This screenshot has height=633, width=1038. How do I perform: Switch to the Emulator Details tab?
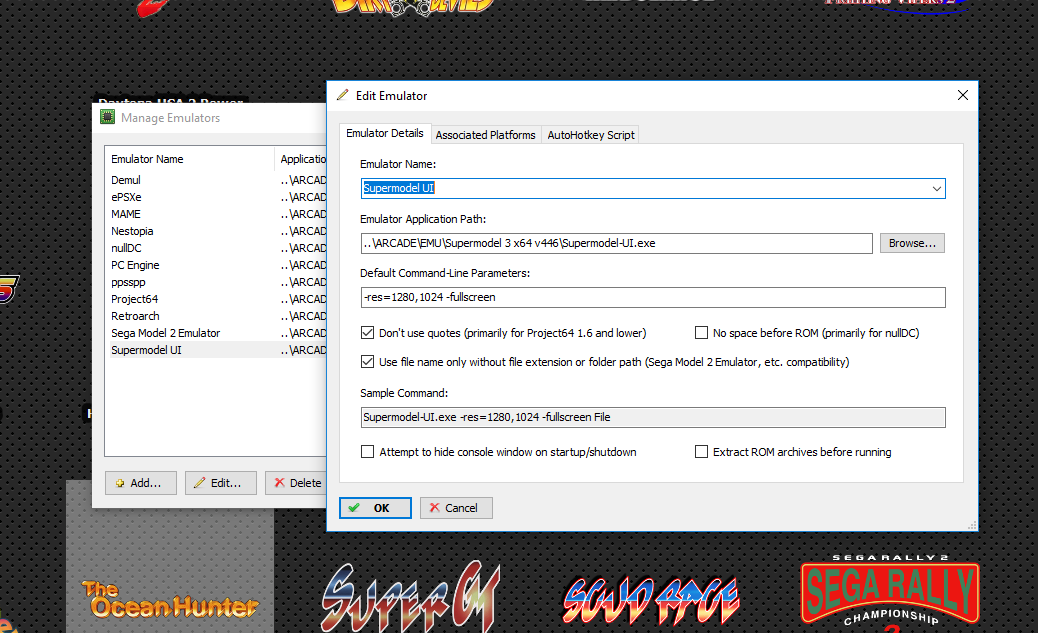(385, 133)
